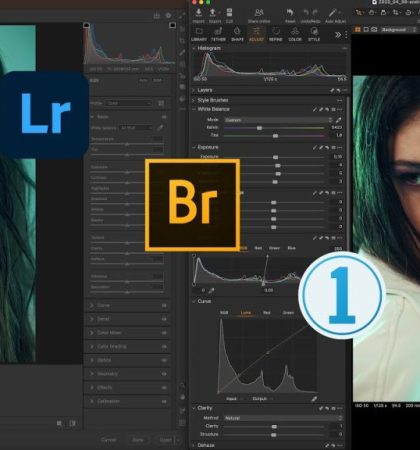The height and width of the screenshot is (450, 420).
Task: Click the Share online icon in Capture One
Action: tap(259, 13)
